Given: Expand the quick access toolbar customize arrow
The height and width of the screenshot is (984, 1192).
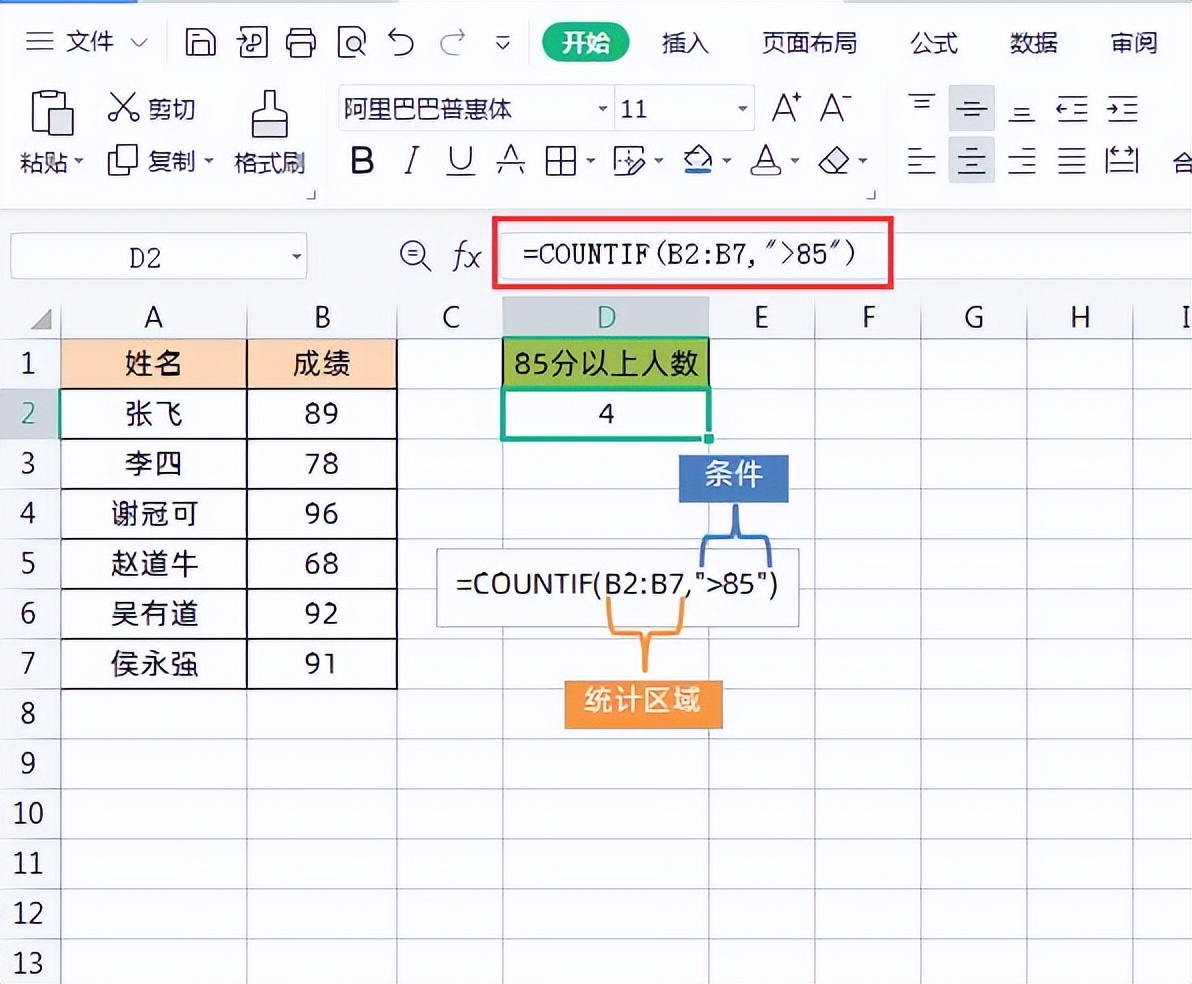Looking at the screenshot, I should 502,43.
